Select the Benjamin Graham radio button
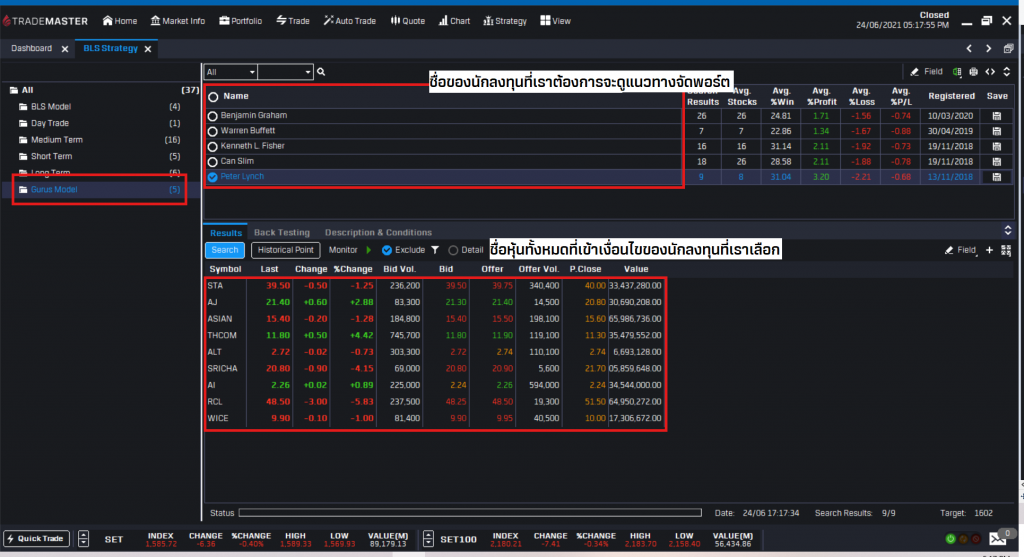The height and width of the screenshot is (557, 1024). pos(212,116)
